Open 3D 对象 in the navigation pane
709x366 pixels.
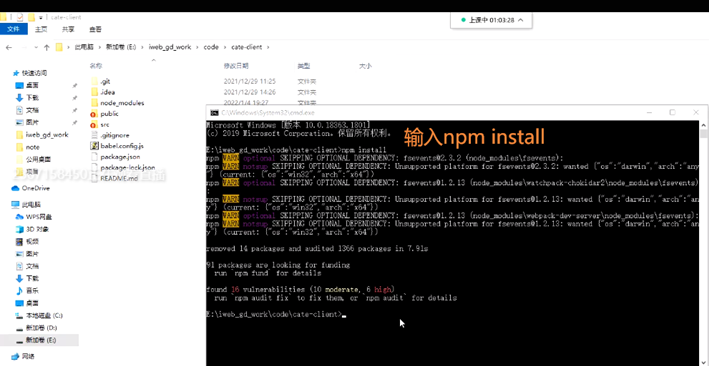pyautogui.click(x=37, y=229)
